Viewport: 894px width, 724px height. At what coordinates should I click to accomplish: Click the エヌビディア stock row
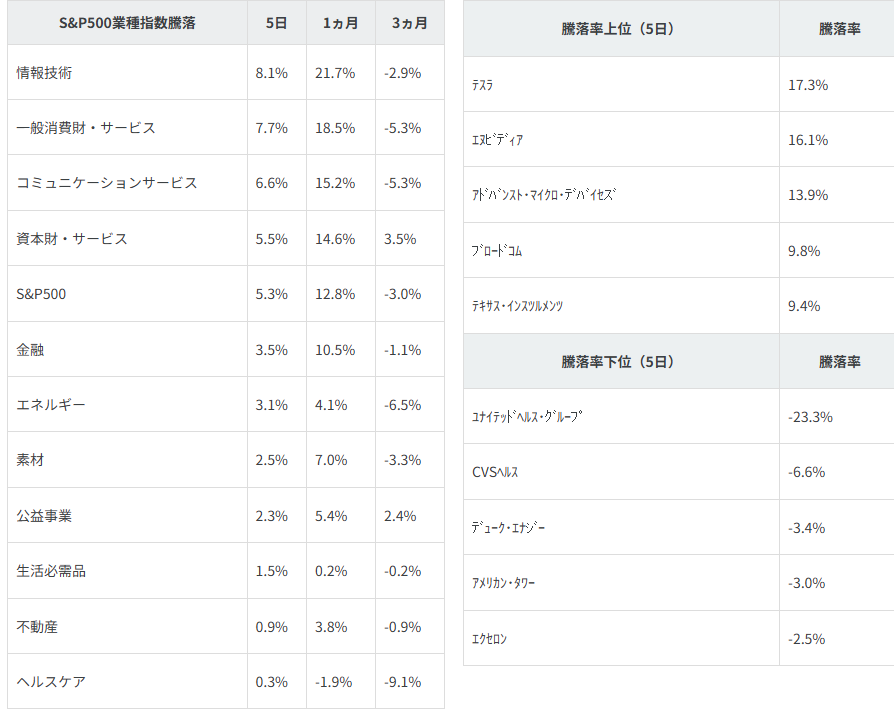(498, 140)
